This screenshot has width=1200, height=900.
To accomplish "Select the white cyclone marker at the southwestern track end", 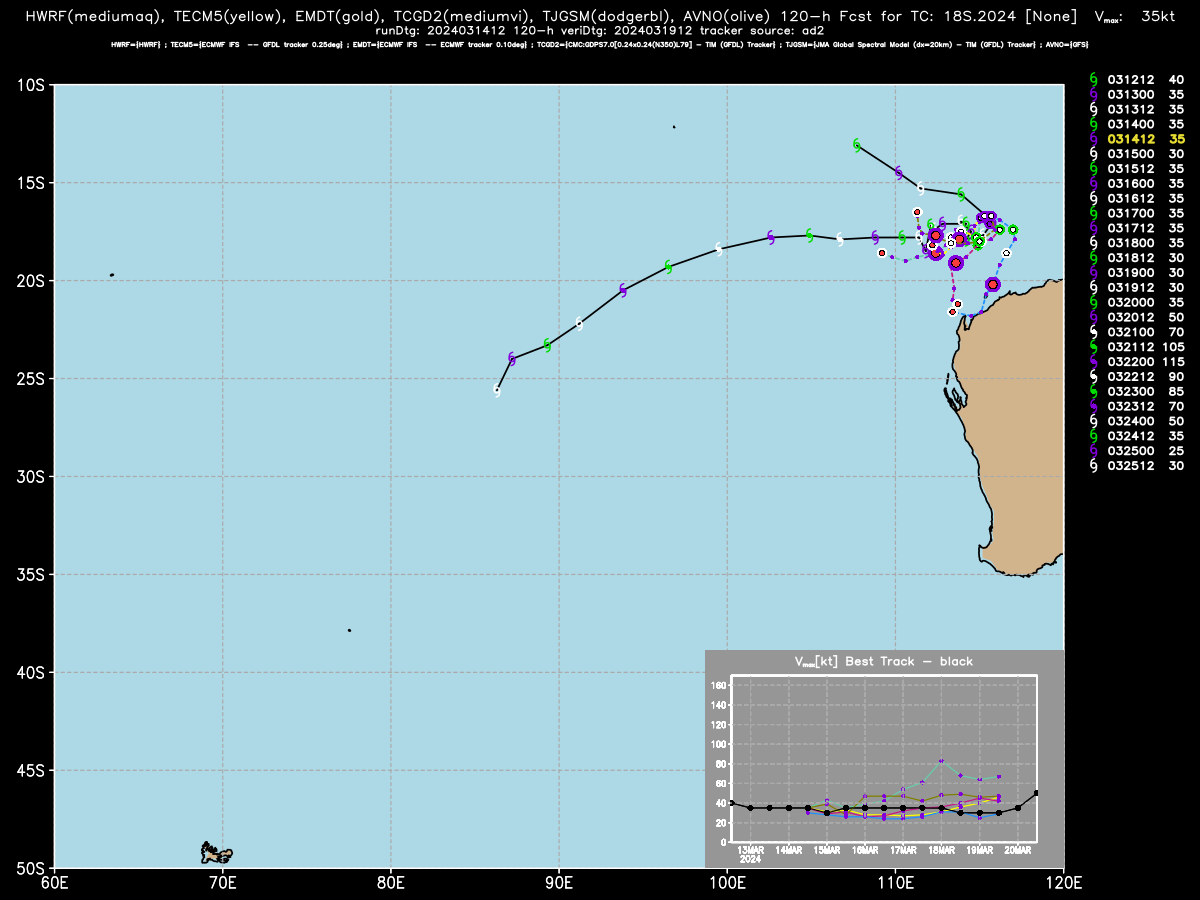I will (497, 391).
